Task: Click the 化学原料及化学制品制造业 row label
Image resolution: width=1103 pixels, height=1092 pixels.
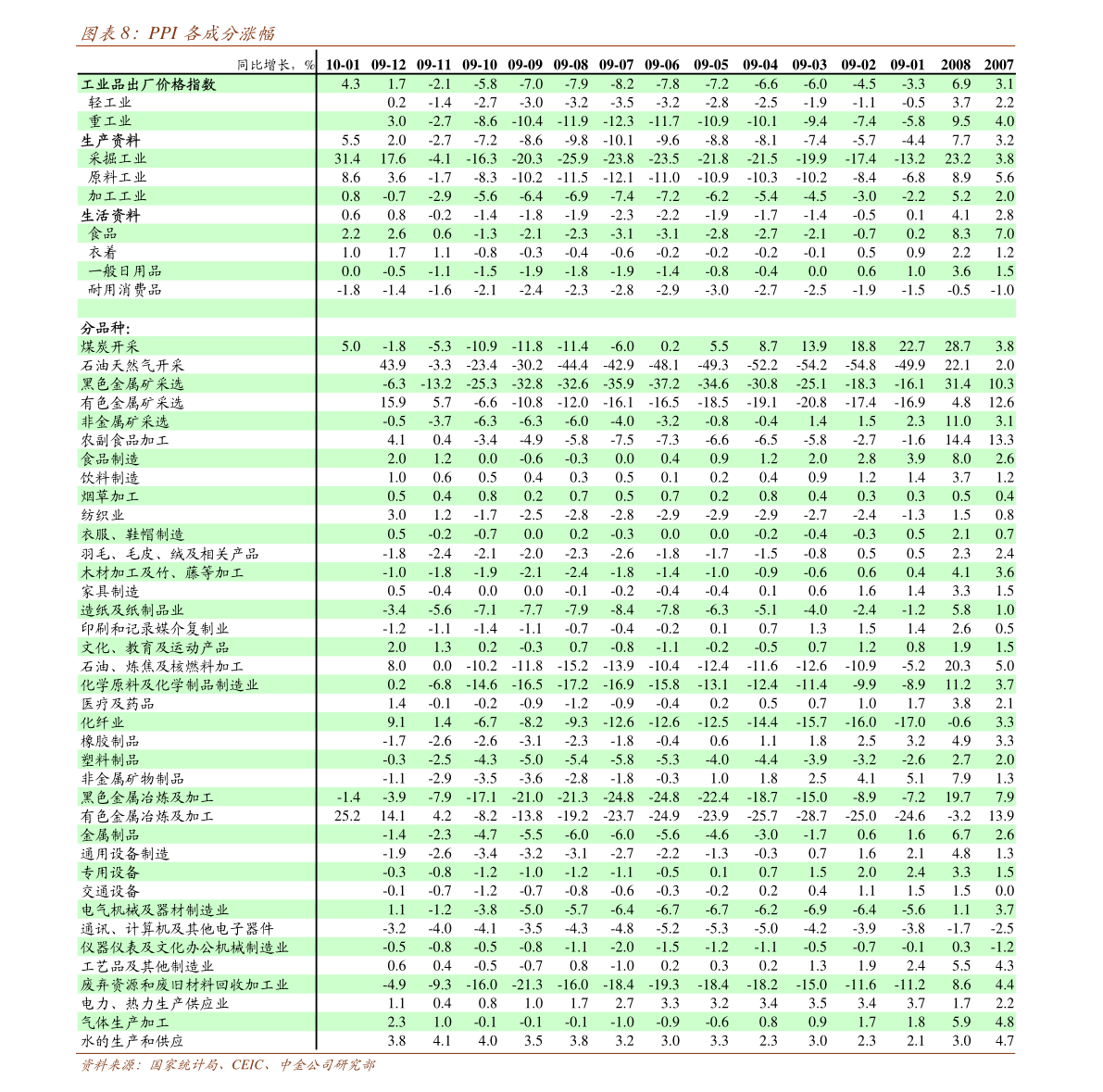Action: pyautogui.click(x=169, y=684)
